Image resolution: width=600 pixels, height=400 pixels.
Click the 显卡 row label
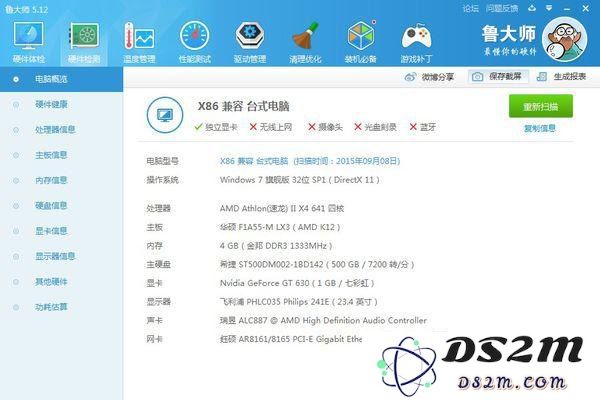point(155,283)
